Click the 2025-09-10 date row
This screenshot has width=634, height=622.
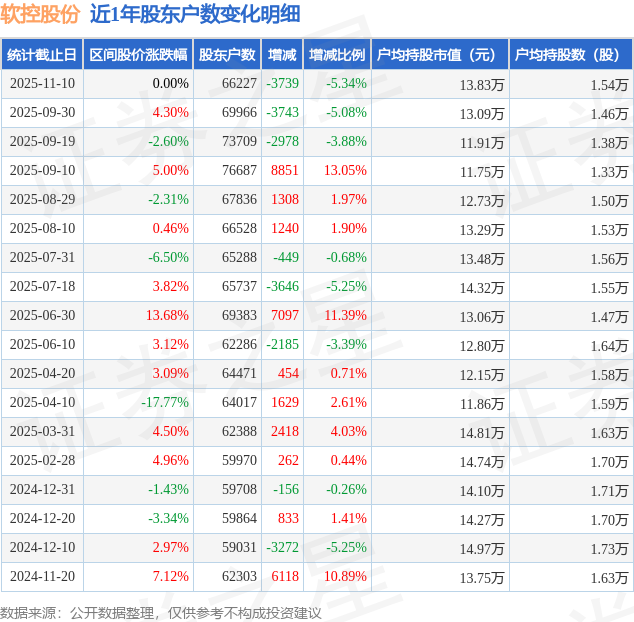(x=42, y=171)
